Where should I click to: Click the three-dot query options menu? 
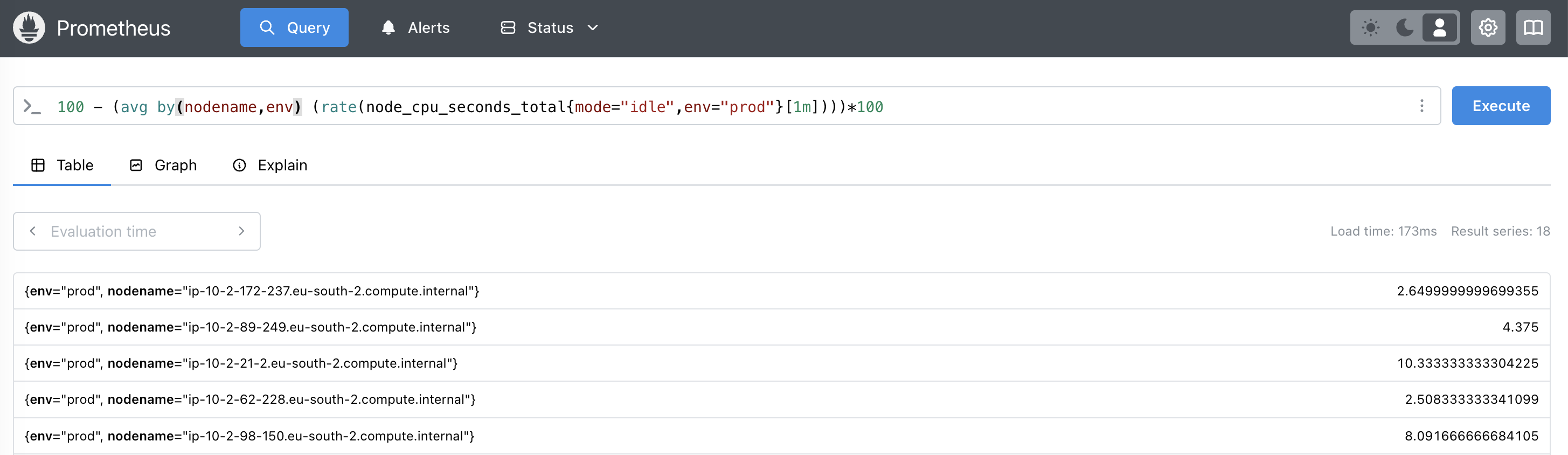click(1421, 106)
